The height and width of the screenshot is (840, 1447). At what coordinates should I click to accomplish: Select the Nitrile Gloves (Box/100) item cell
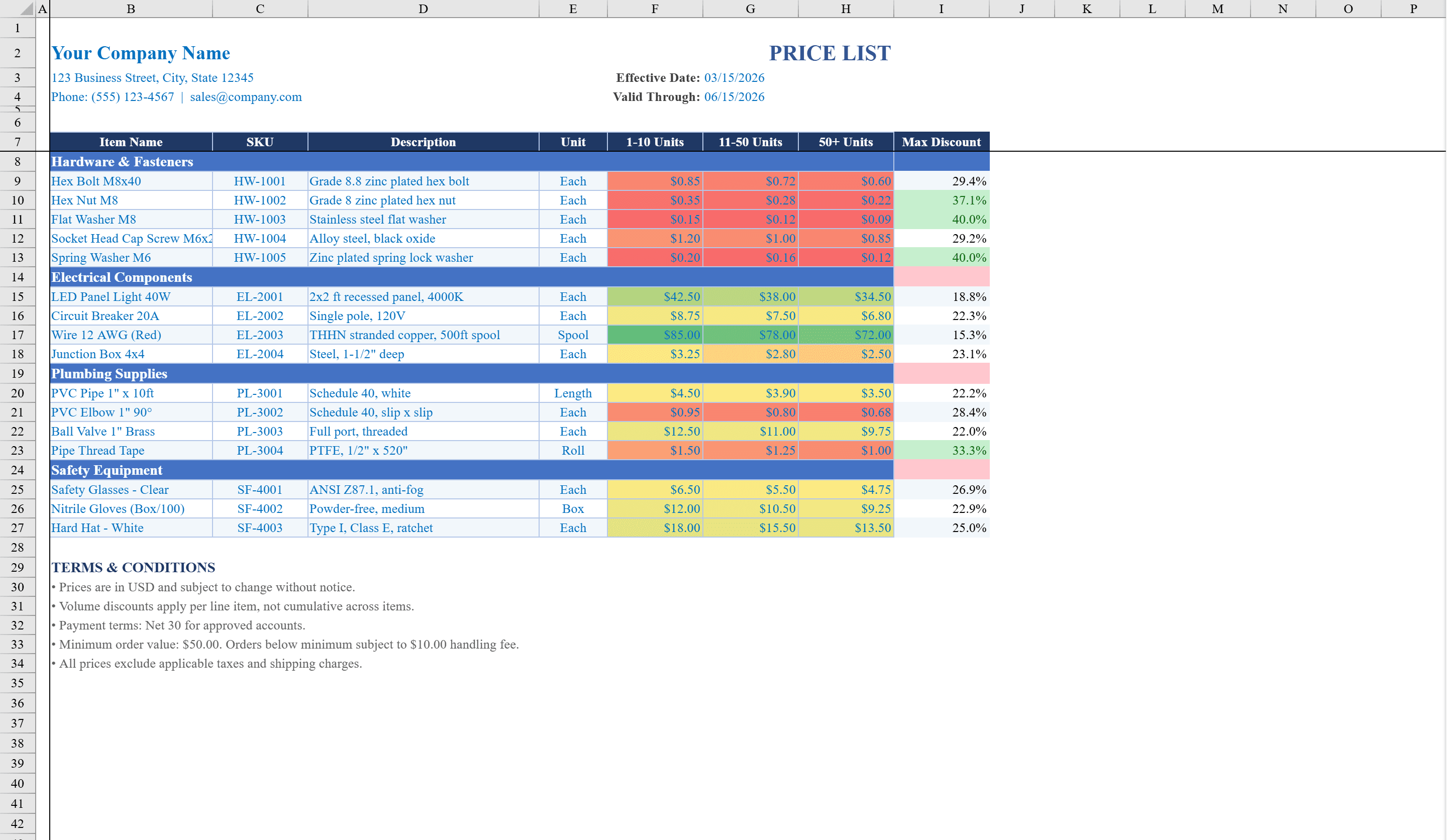pos(118,508)
